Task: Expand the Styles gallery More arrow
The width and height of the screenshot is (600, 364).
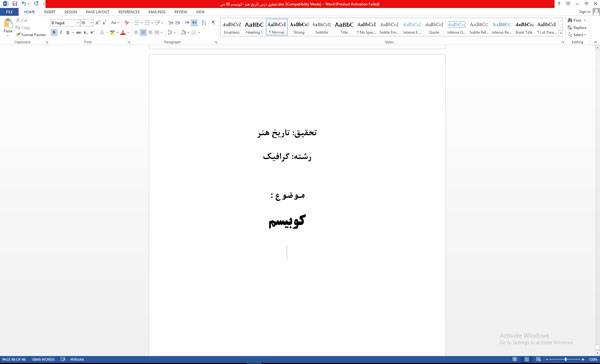Action: [x=561, y=34]
